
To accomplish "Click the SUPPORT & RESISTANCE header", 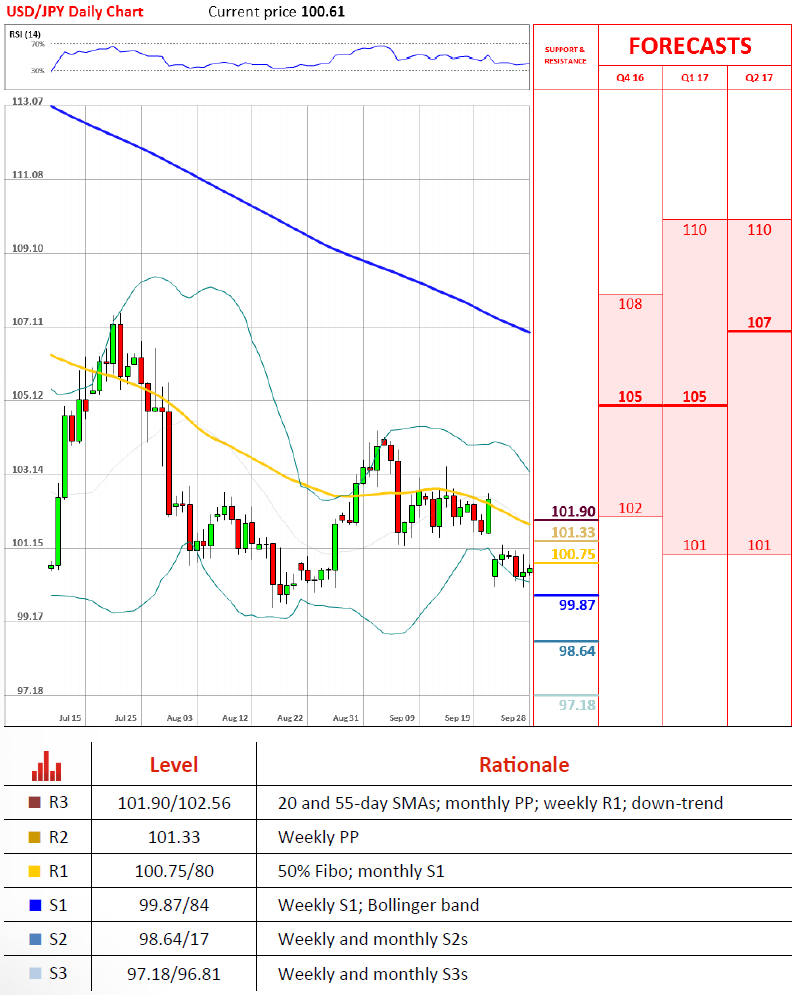I will [565, 55].
